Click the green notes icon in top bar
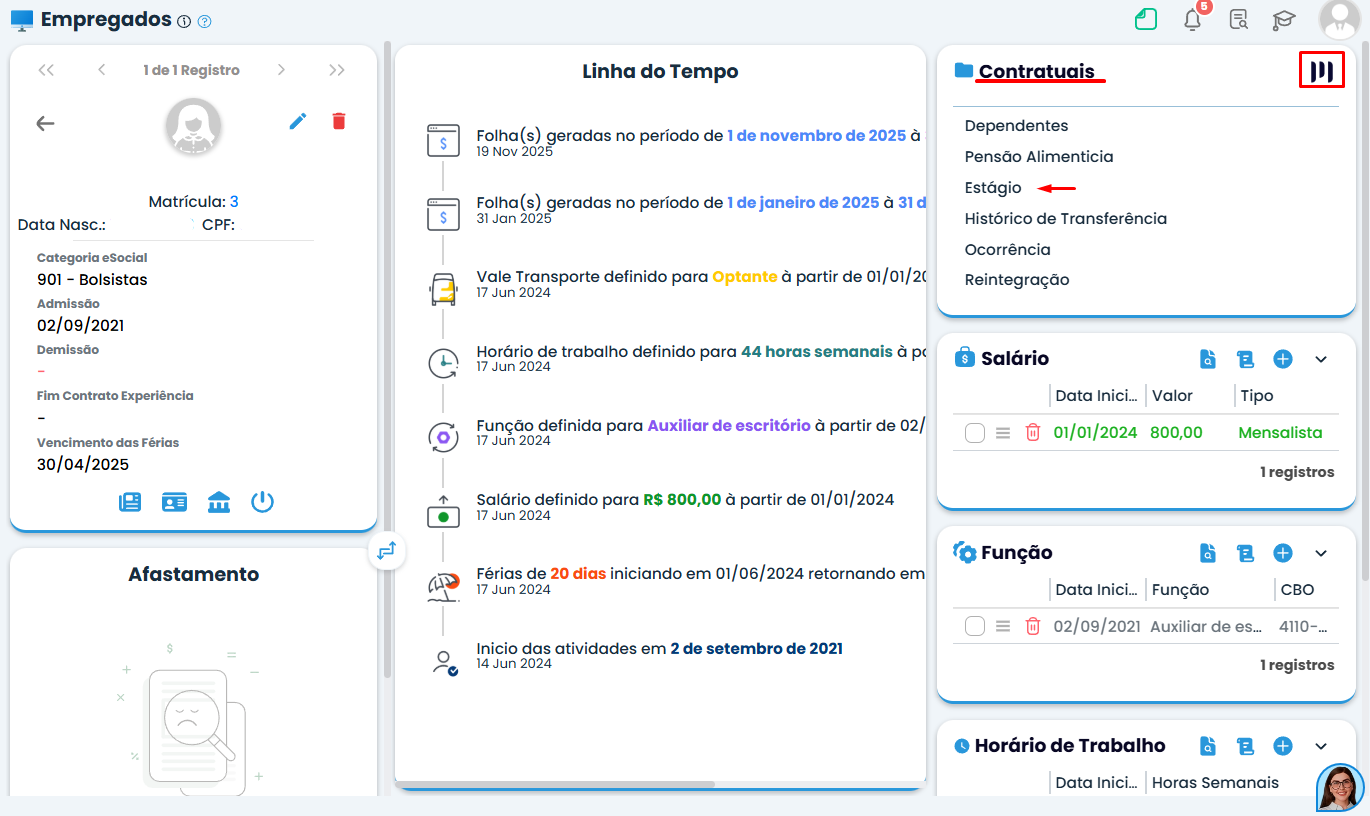This screenshot has width=1370, height=816. click(x=1146, y=19)
